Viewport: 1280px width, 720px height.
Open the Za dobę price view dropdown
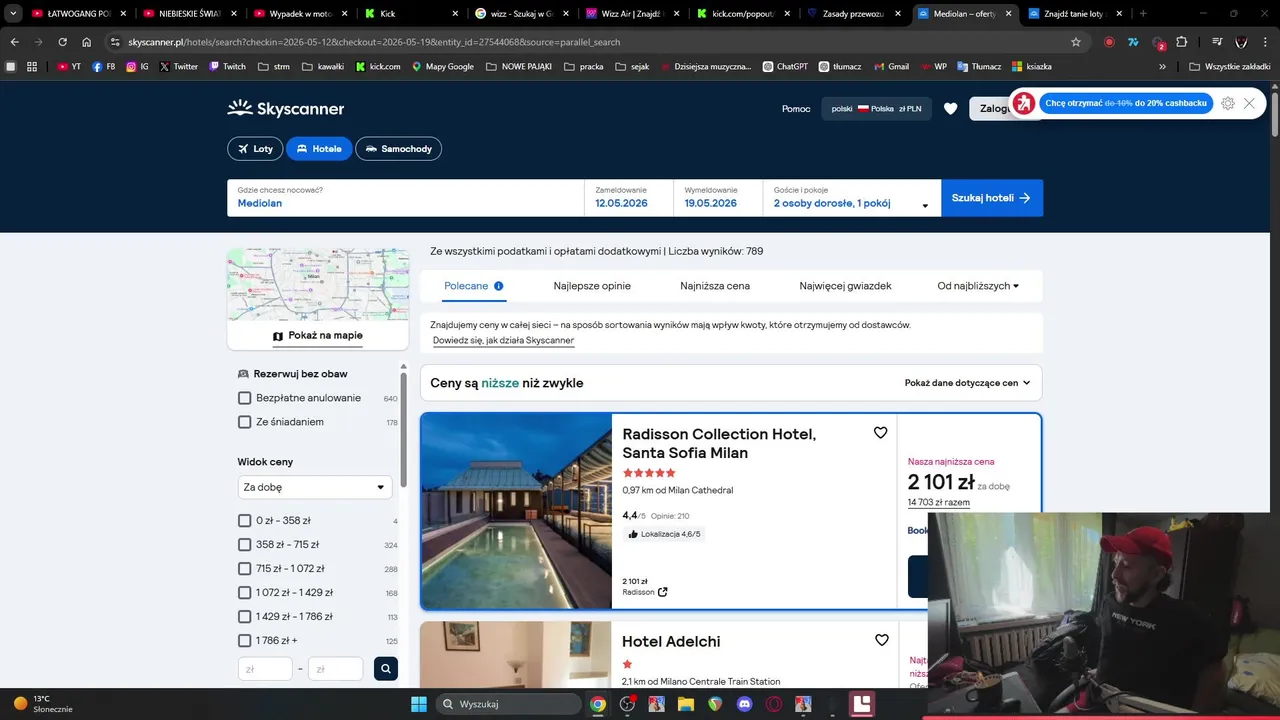point(315,487)
